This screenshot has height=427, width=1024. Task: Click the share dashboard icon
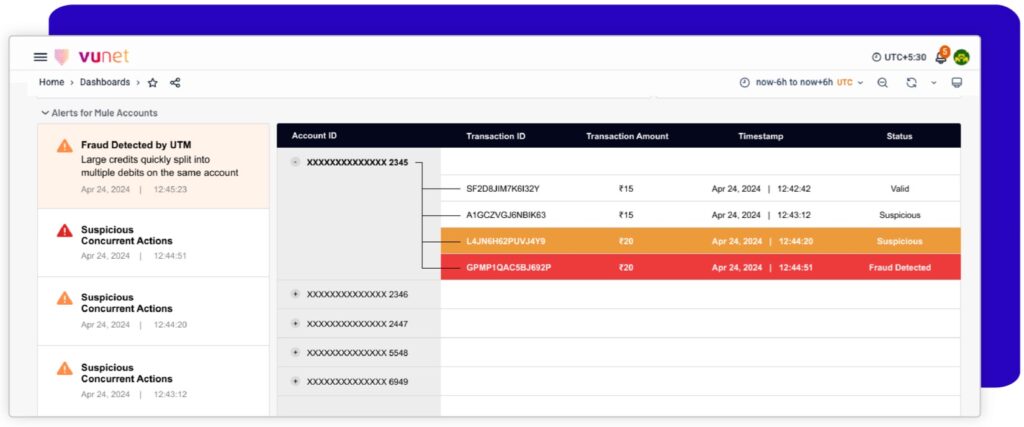[x=175, y=83]
